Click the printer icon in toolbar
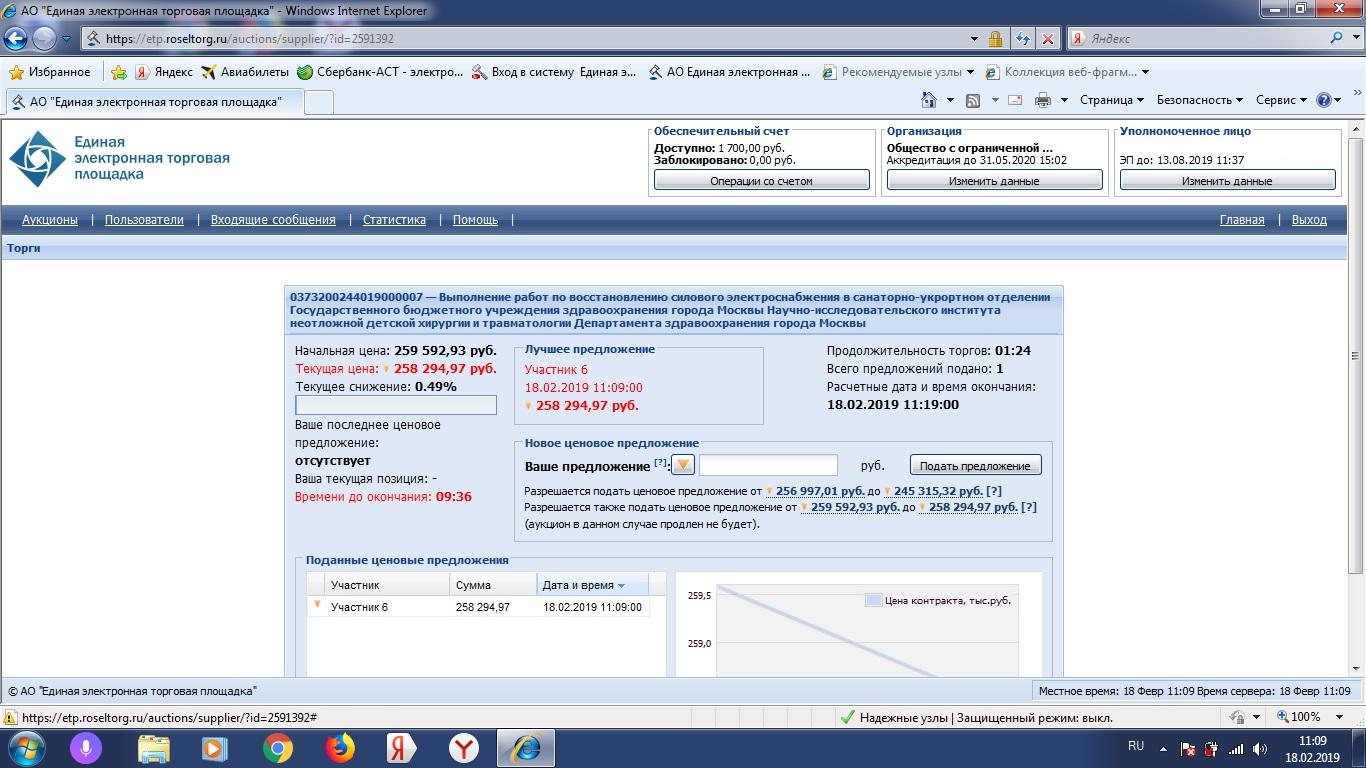 [x=1042, y=100]
